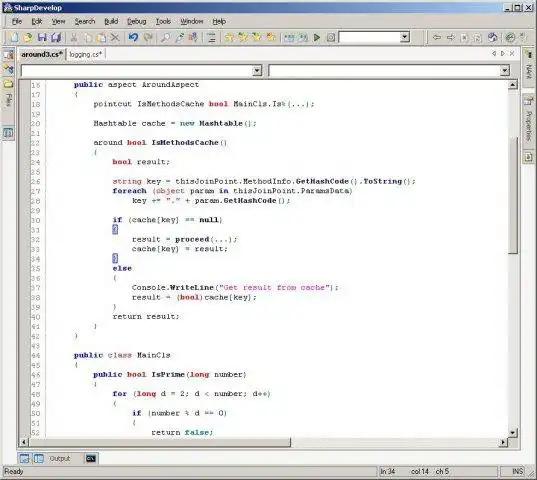
Task: Open the File menu
Action: coord(17,22)
